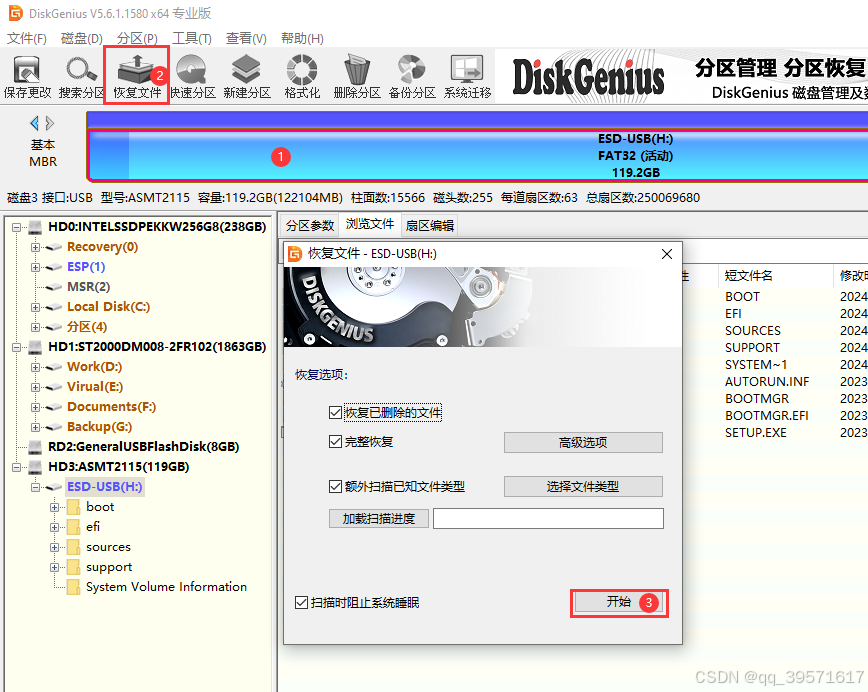This screenshot has width=868, height=692.
Task: Open the 磁盘(D) menu
Action: click(81, 38)
